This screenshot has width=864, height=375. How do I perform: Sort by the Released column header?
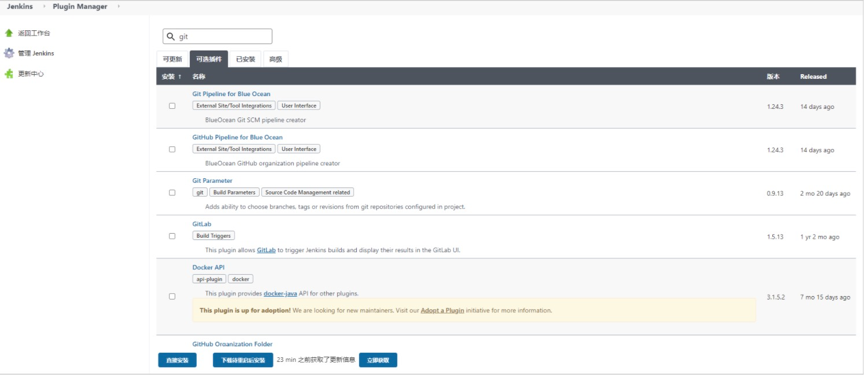(x=813, y=77)
